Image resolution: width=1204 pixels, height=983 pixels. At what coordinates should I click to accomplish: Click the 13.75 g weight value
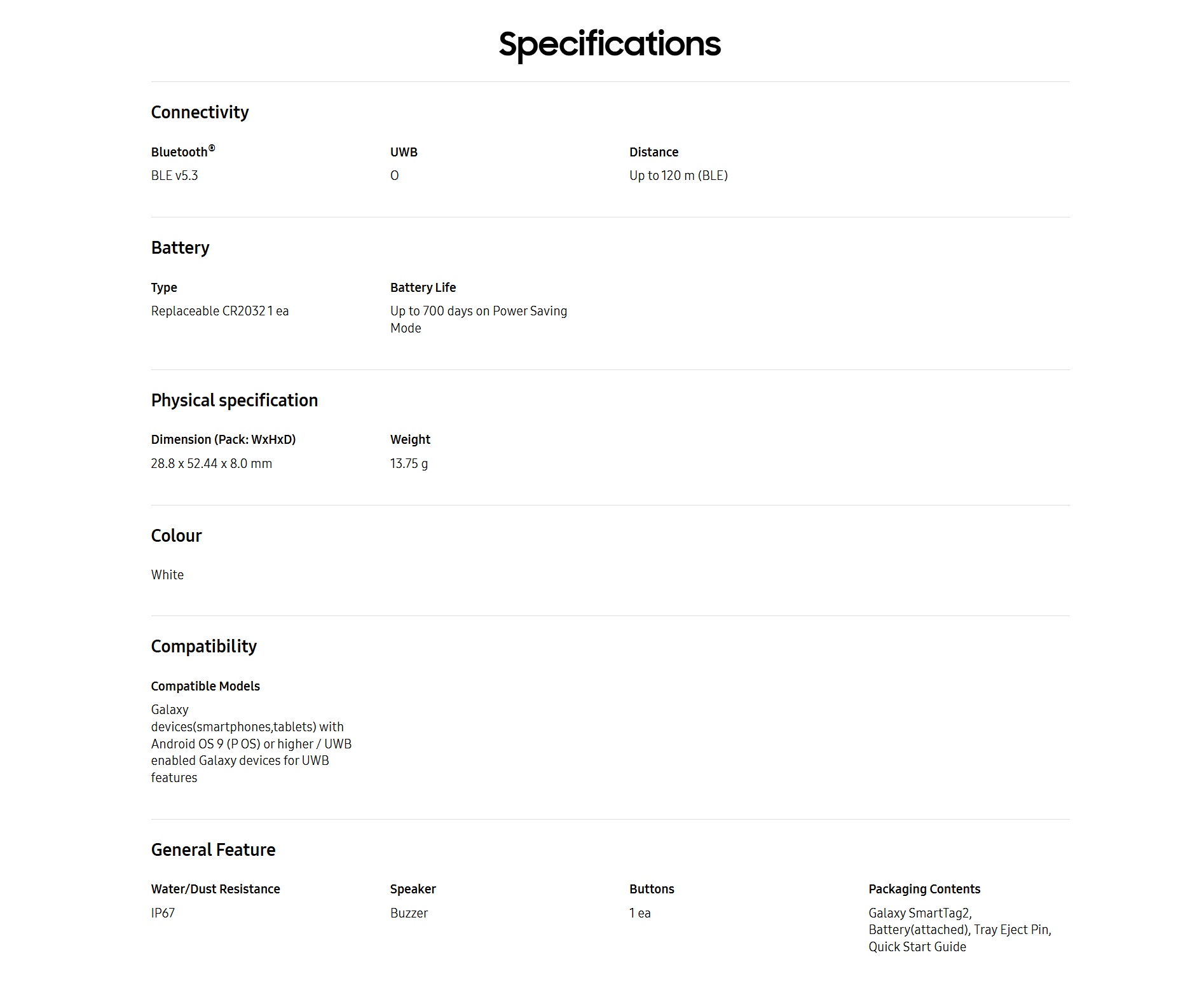click(409, 464)
